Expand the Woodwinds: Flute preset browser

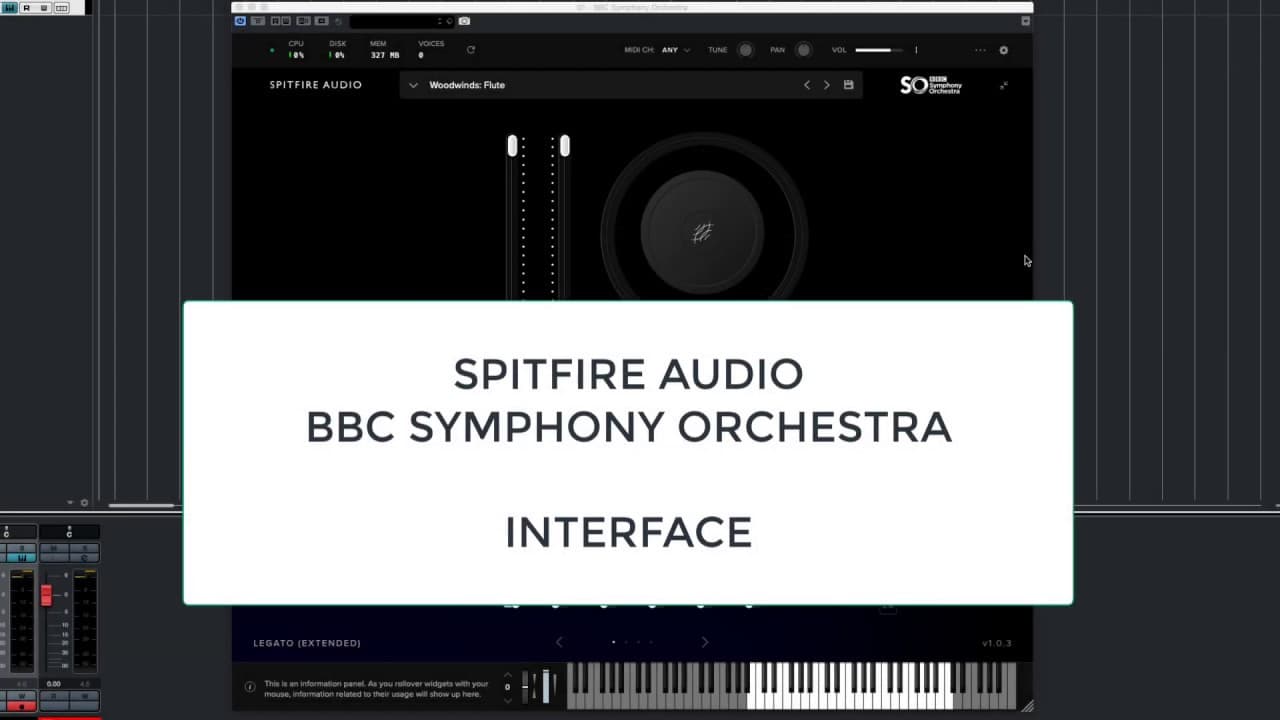point(413,85)
